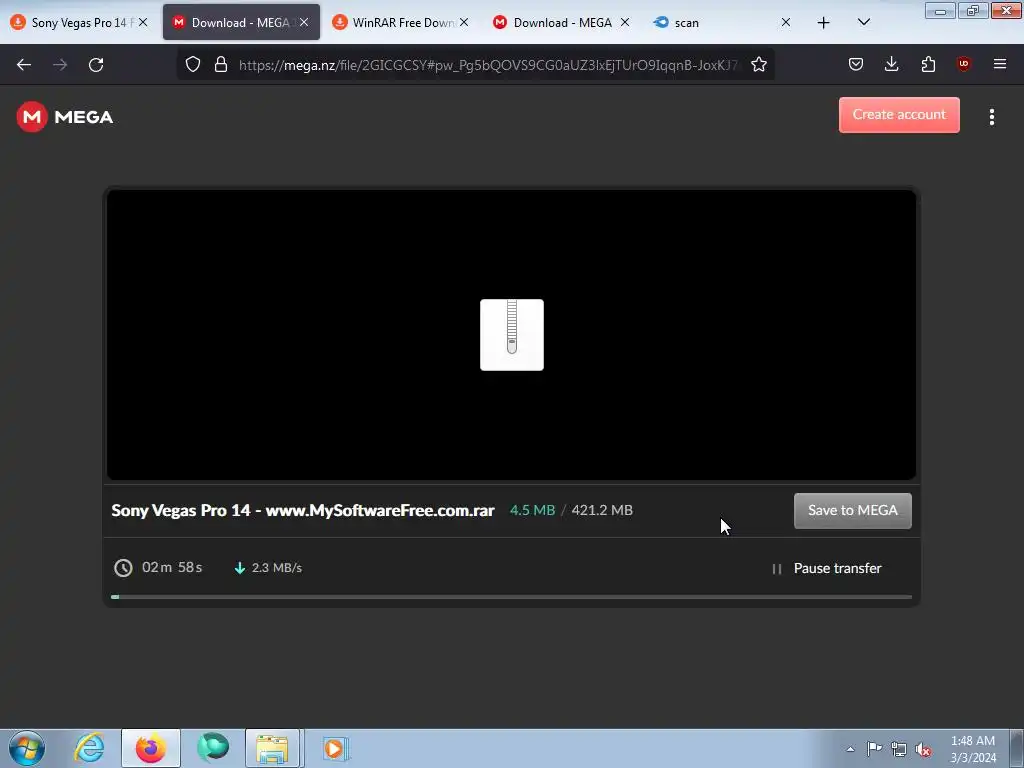1024x768 pixels.
Task: Show hidden system tray icons arrow
Action: click(850, 749)
